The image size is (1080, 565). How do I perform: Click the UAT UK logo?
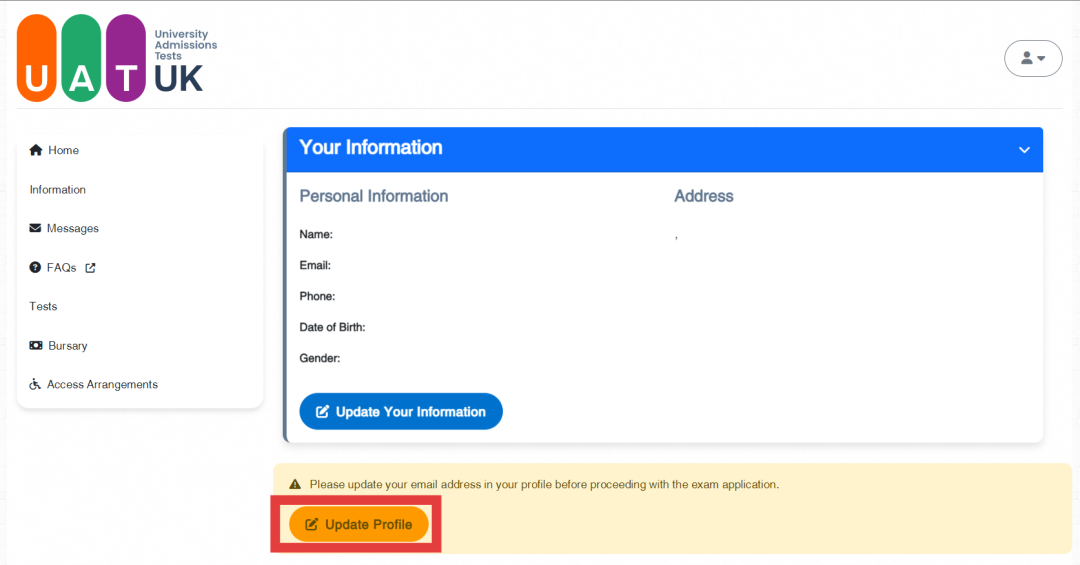tap(117, 58)
